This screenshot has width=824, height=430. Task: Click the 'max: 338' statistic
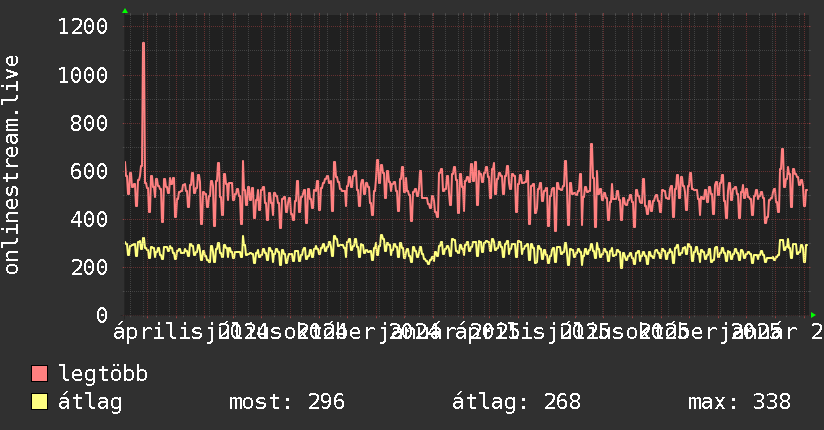point(739,402)
